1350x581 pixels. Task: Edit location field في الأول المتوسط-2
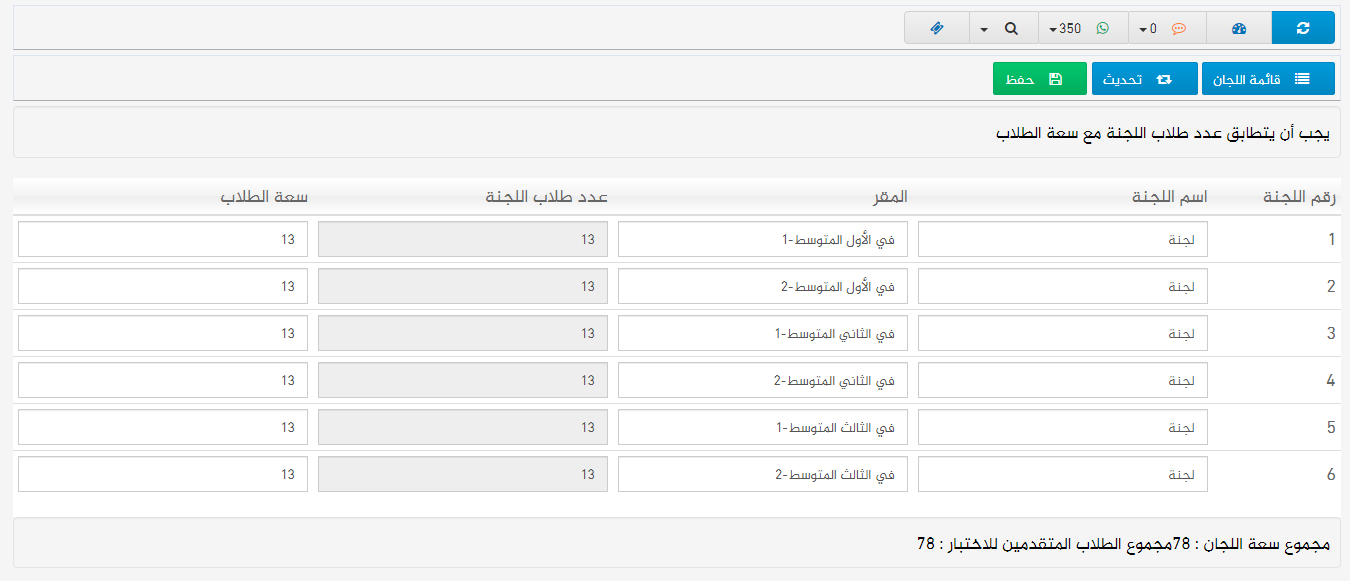click(762, 286)
